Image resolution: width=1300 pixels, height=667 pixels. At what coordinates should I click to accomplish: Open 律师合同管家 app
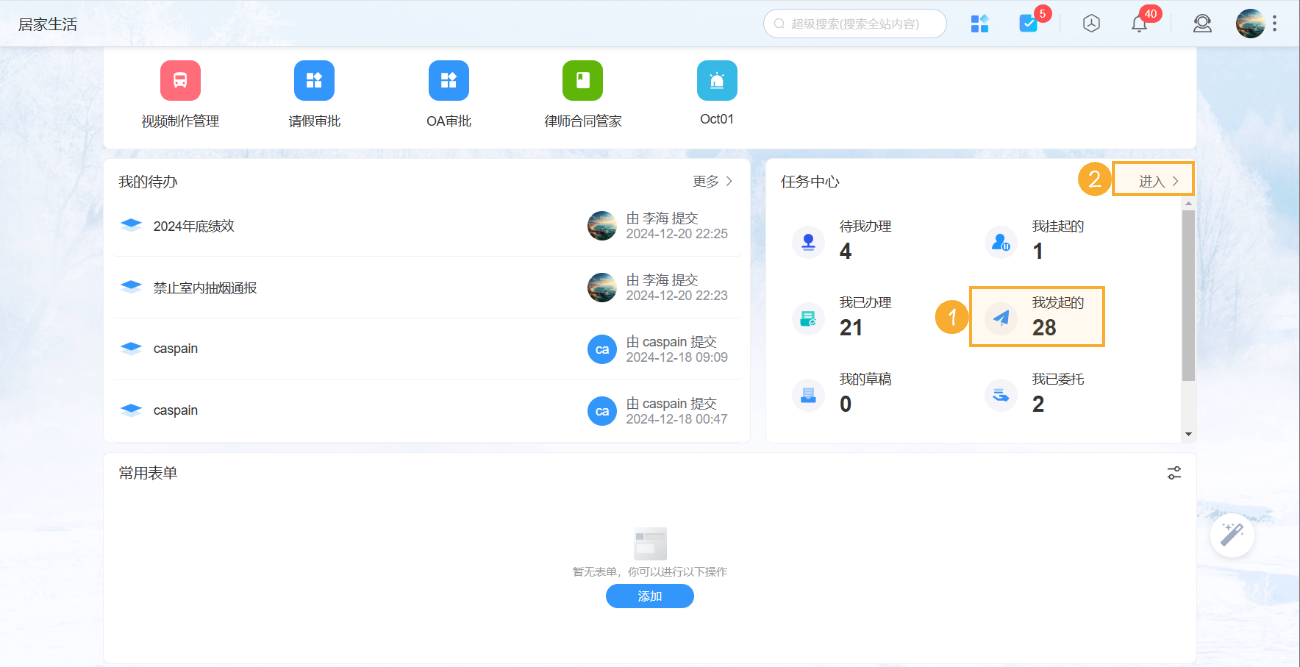pyautogui.click(x=582, y=81)
